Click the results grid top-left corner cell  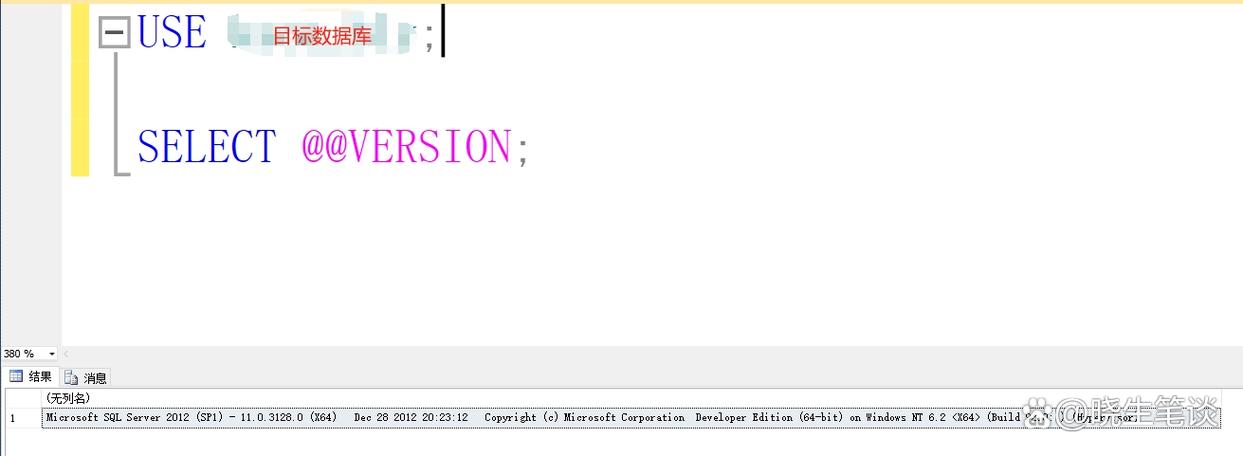[x=20, y=398]
